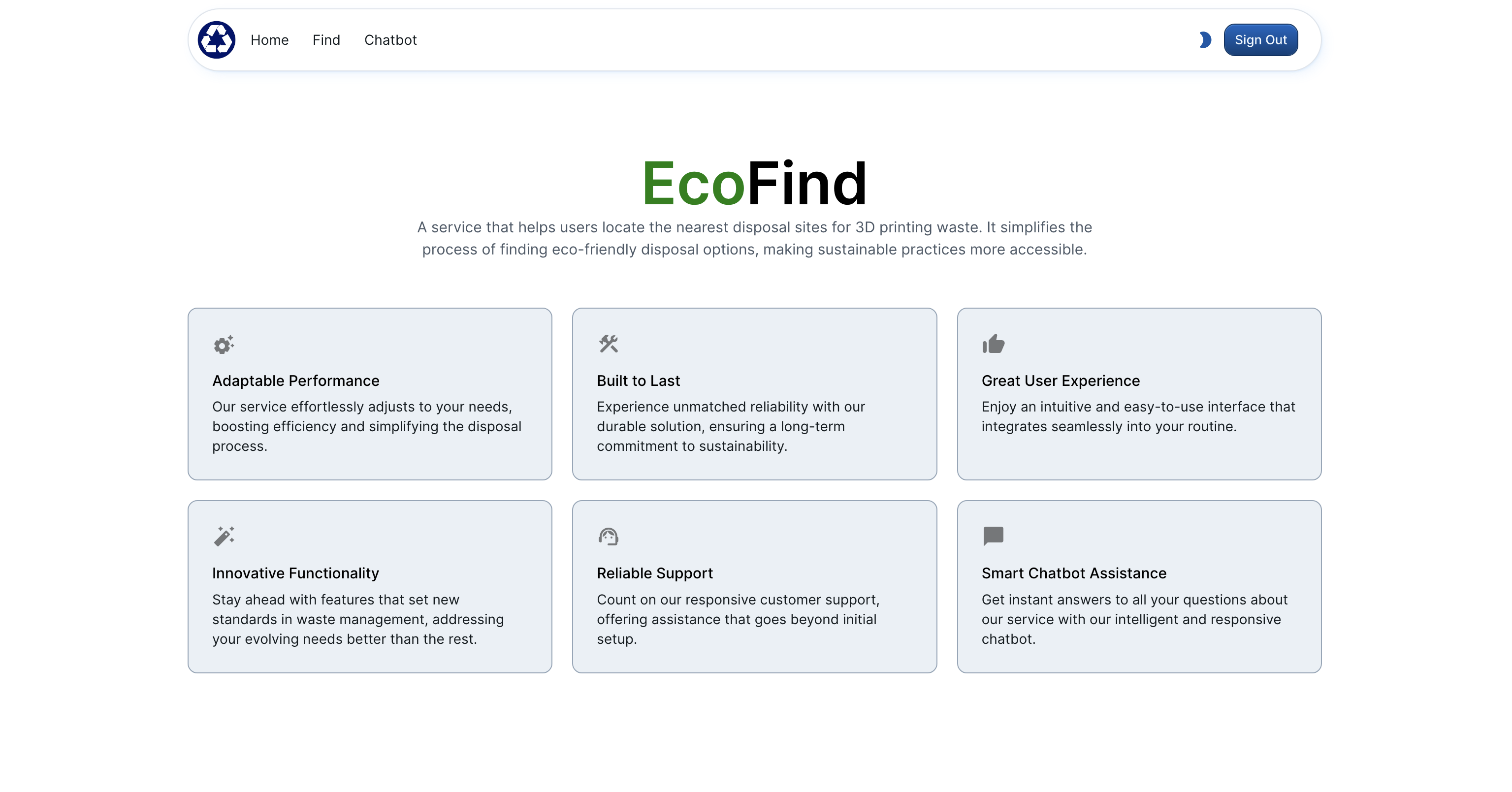Click the service description paragraph under EcoFind
The width and height of the screenshot is (1512, 792).
[x=754, y=238]
